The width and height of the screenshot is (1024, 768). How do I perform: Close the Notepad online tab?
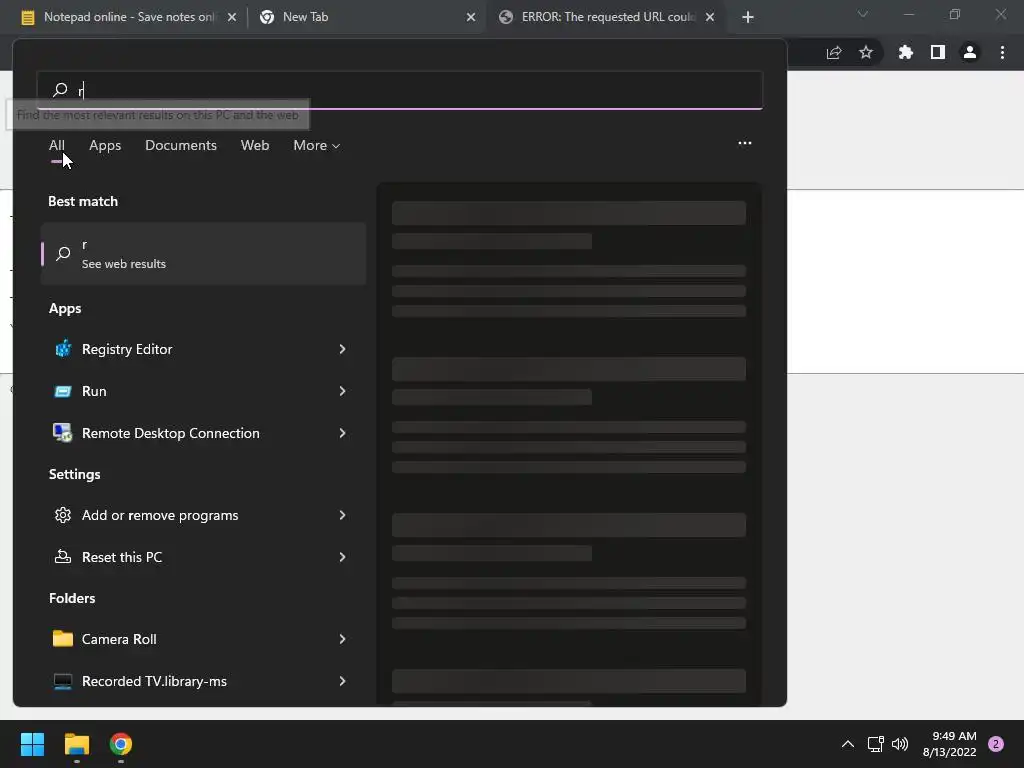click(232, 17)
